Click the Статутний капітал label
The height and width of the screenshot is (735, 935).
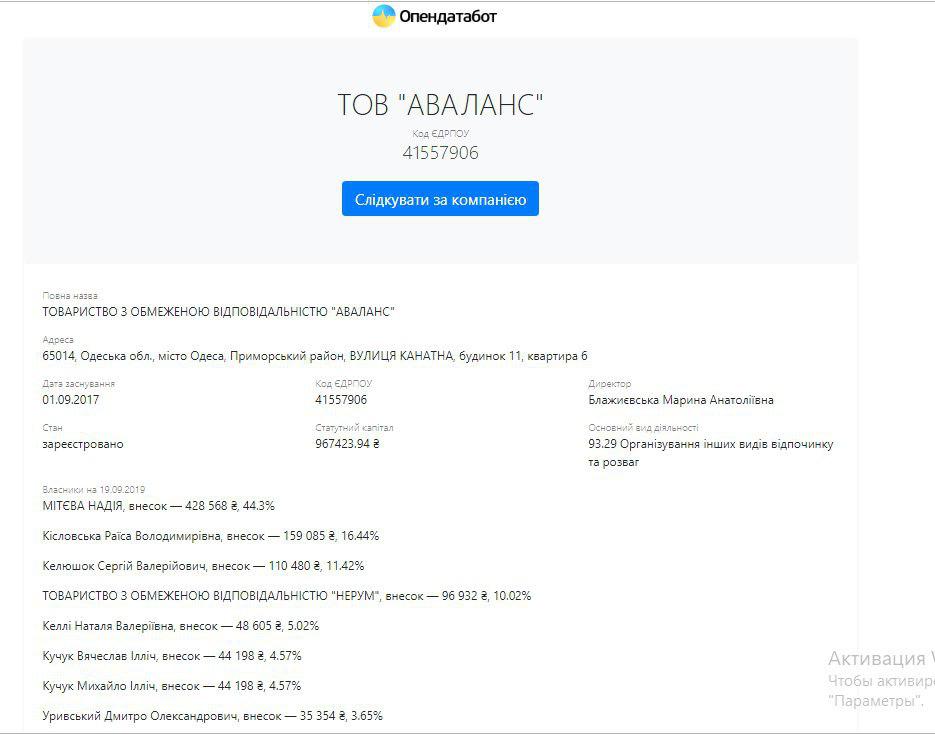[354, 428]
